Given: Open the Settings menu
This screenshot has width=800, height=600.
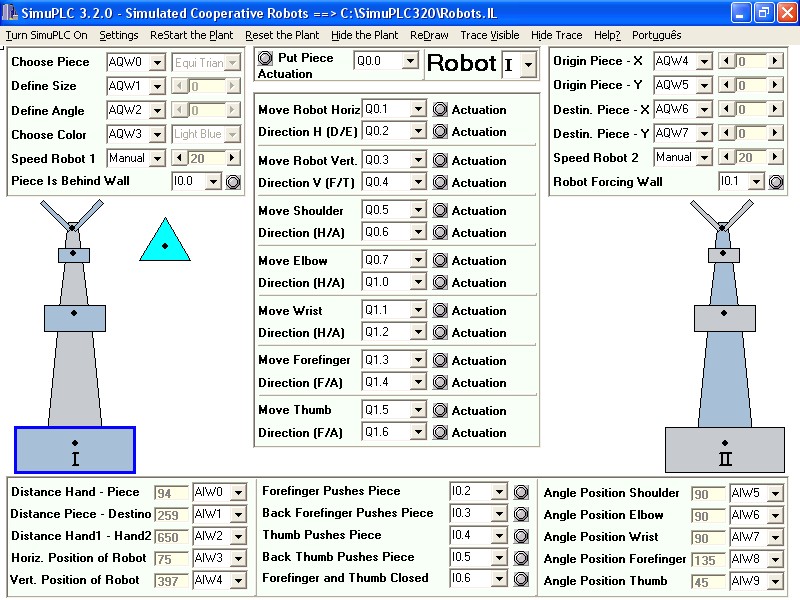Looking at the screenshot, I should (x=119, y=35).
